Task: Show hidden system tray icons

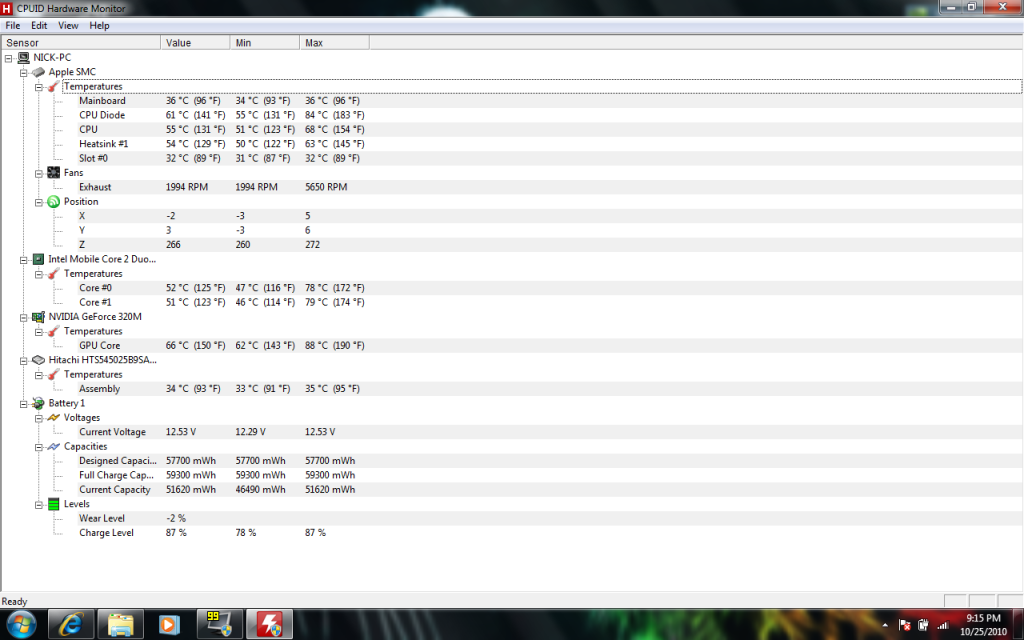Action: point(885,625)
